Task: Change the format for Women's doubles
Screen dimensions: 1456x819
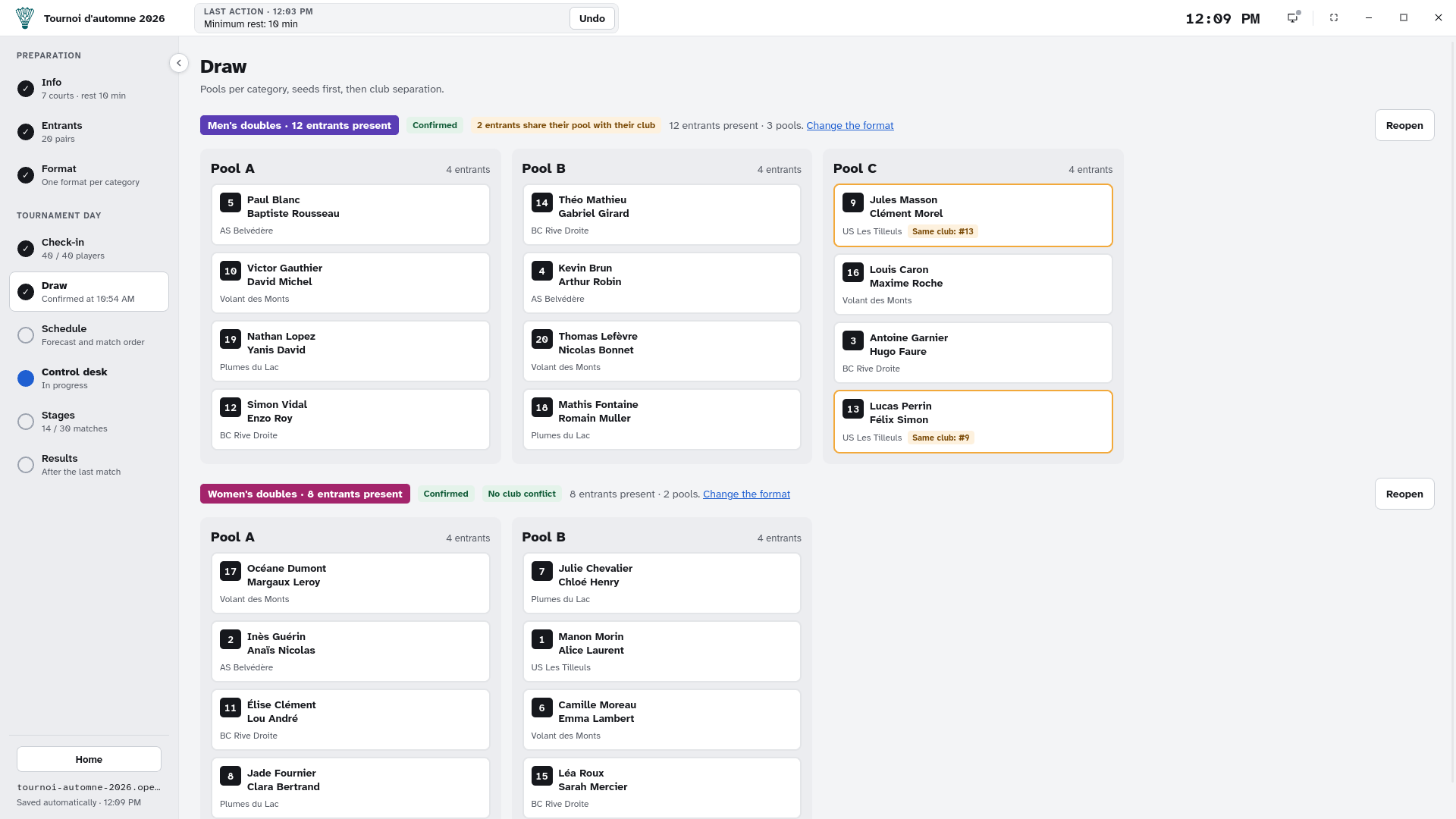Action: [746, 494]
